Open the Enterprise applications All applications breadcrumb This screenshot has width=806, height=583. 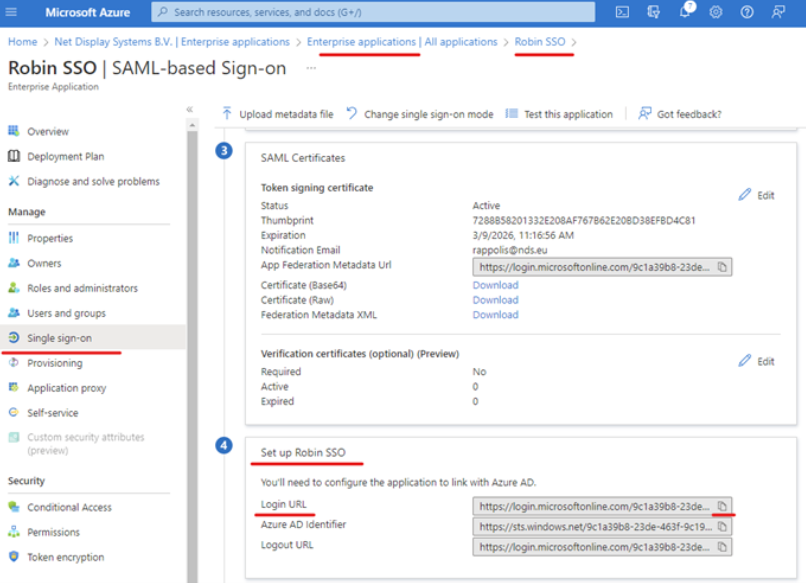pos(402,42)
